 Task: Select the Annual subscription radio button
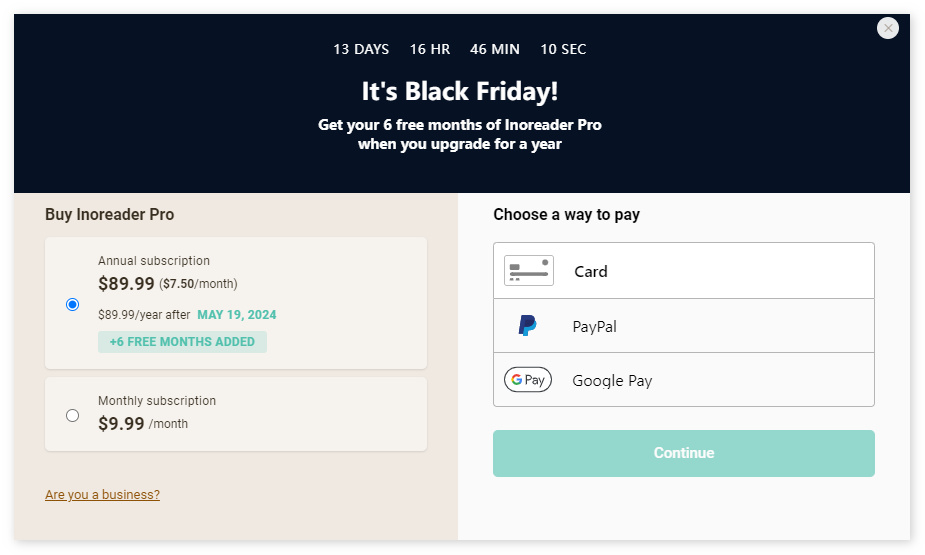point(72,304)
